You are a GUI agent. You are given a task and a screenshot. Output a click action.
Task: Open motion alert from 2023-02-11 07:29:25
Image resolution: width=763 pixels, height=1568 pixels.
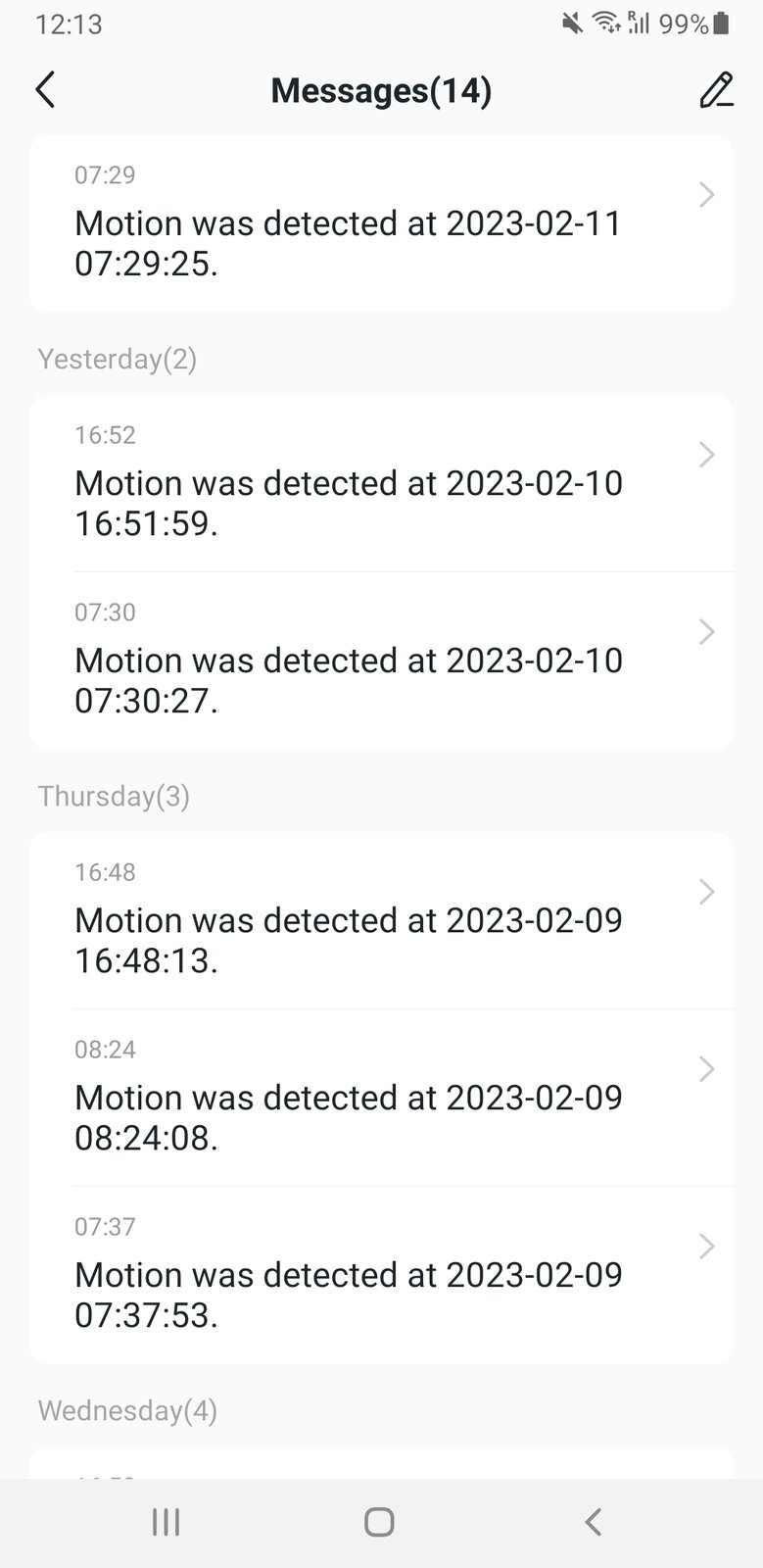(x=349, y=243)
